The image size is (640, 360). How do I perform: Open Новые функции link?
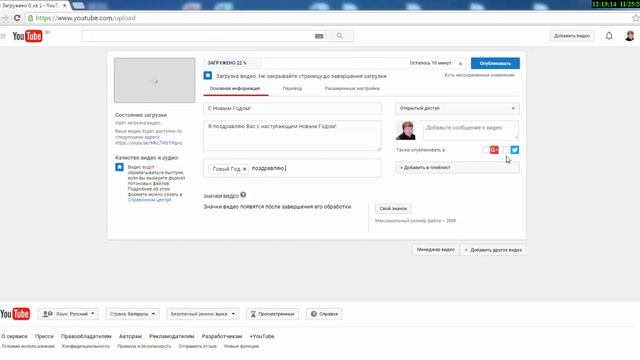[x=241, y=346]
